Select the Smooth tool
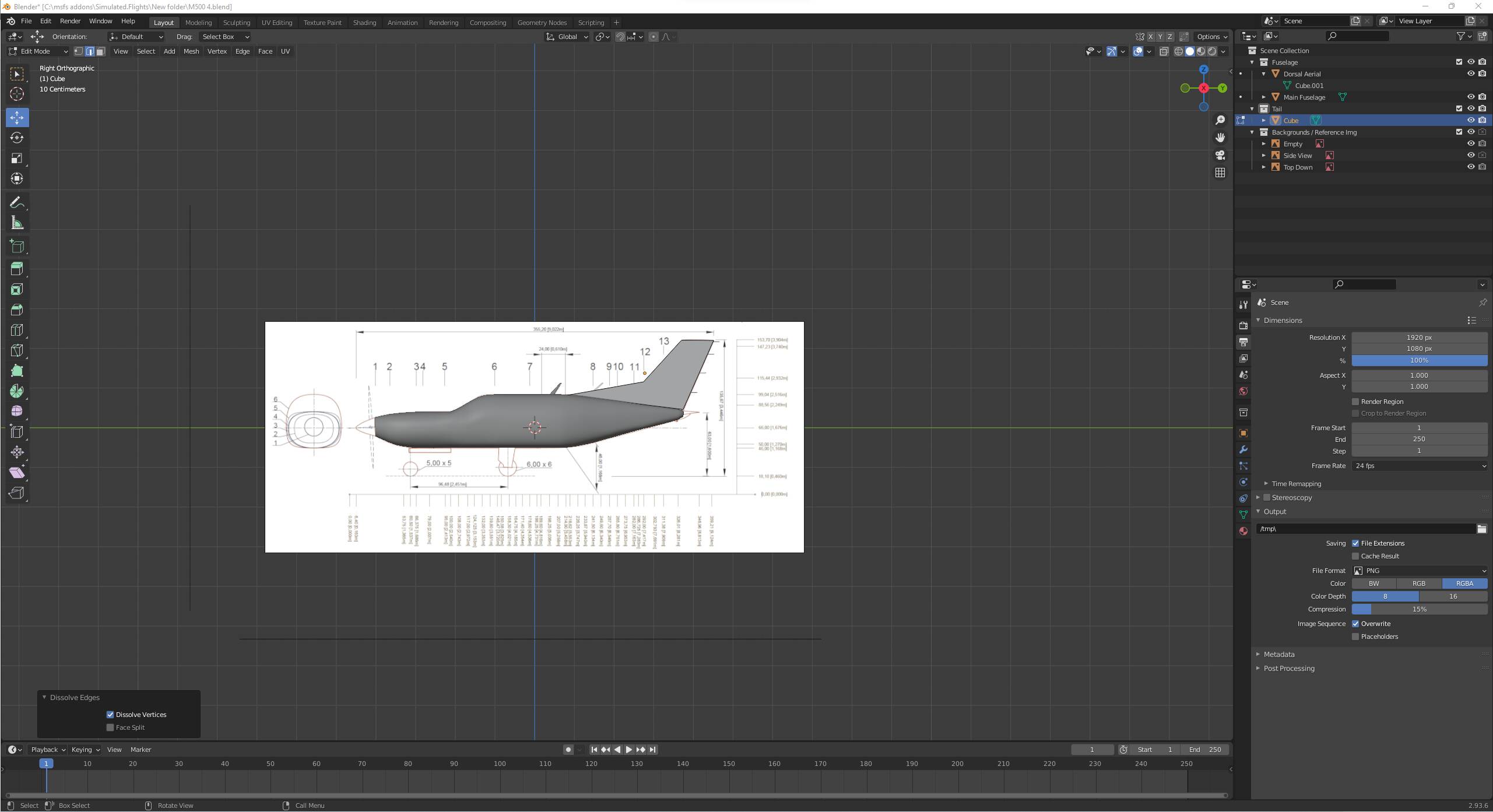 pos(17,412)
